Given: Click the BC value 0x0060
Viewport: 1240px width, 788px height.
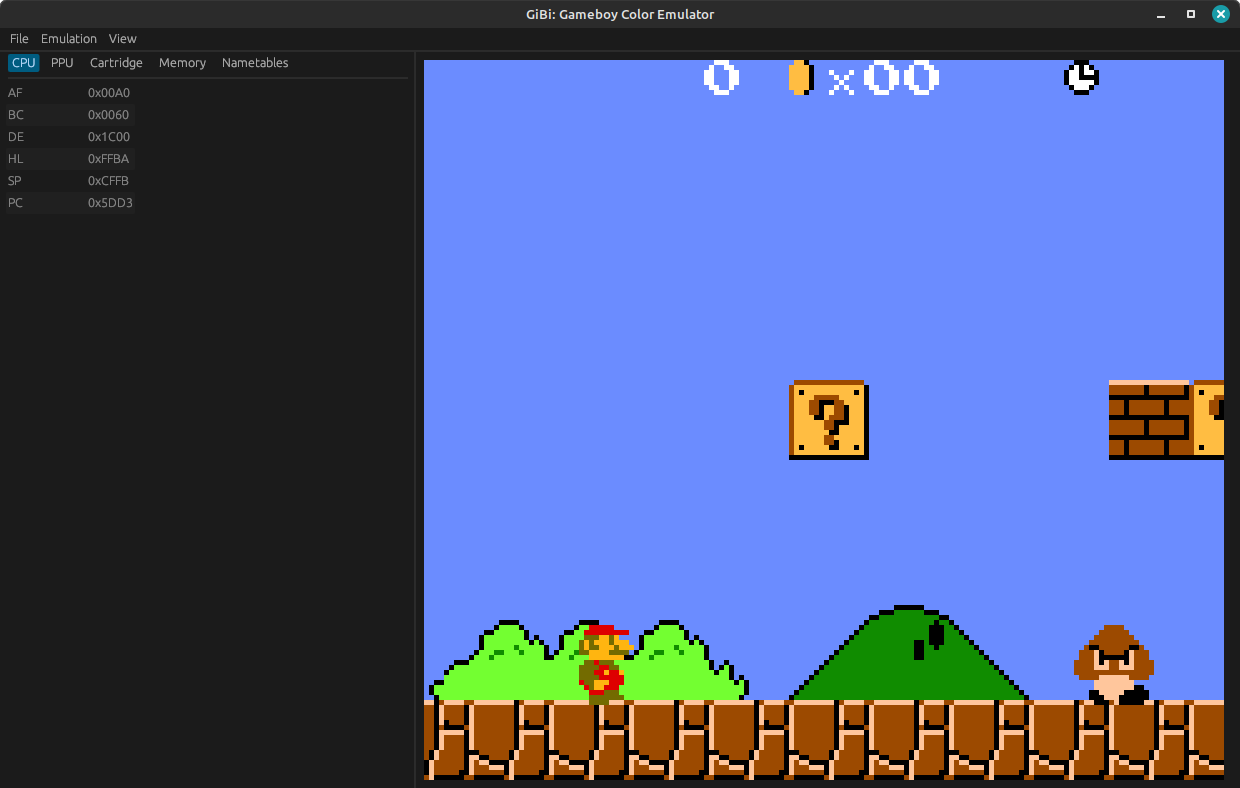Looking at the screenshot, I should tap(109, 115).
